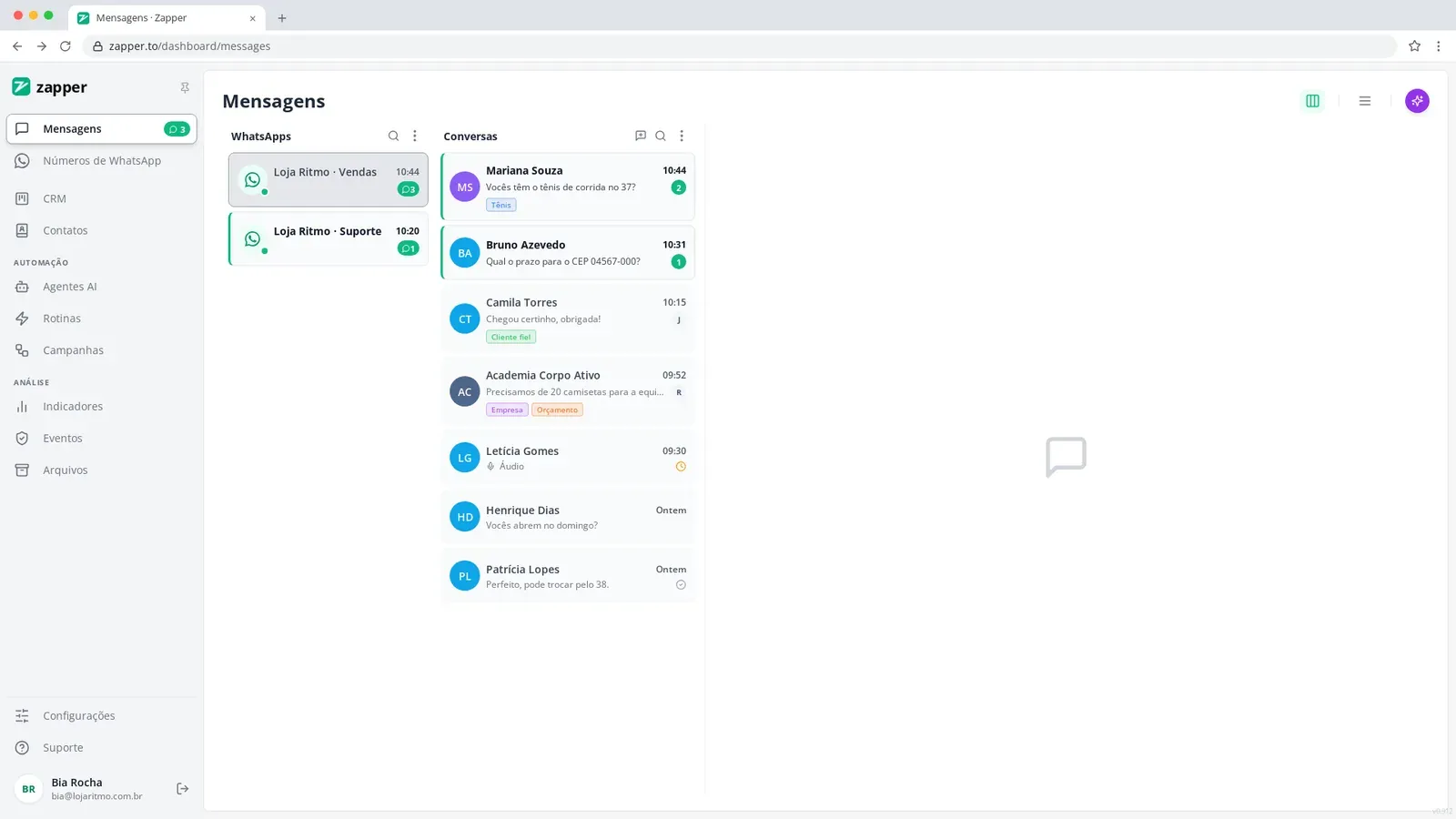Select Loja Ritmo · Vendas WhatsApp account
The image size is (1456, 819).
[x=329, y=180]
